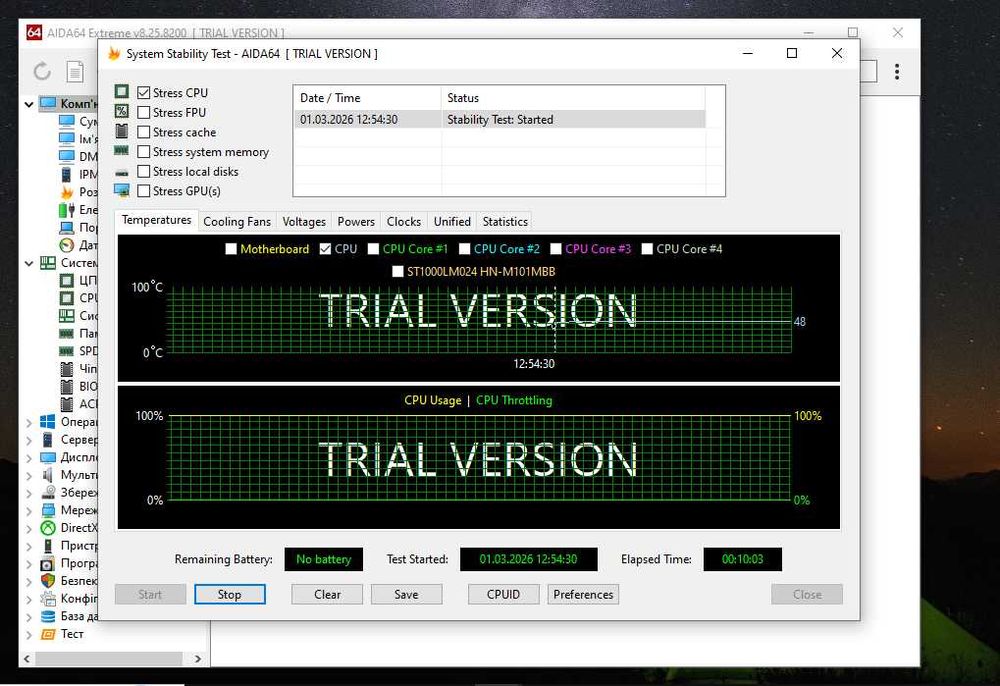The width and height of the screenshot is (1000, 686).
Task: Expand the Тест tree node
Action: point(29,634)
